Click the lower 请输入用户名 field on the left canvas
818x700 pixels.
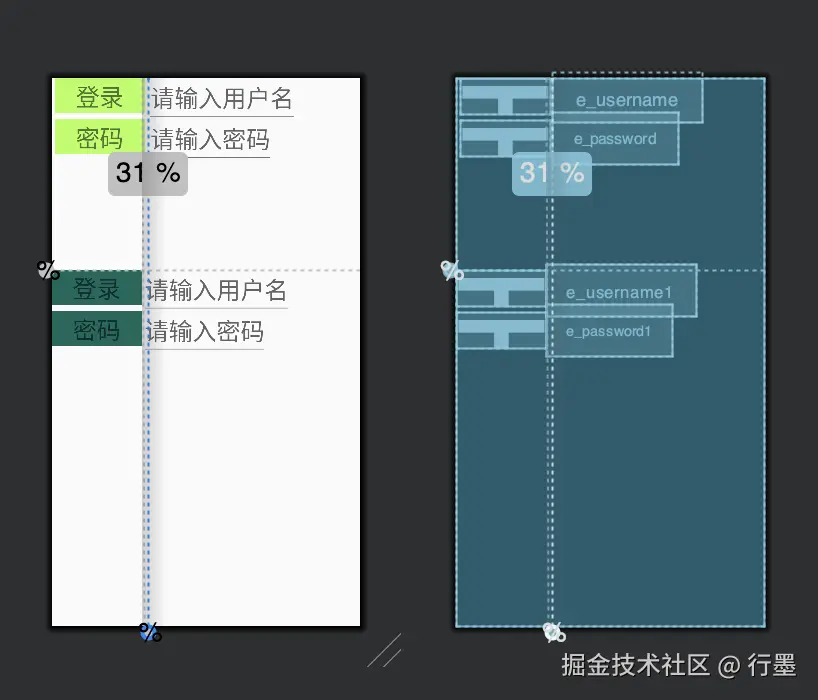point(216,290)
